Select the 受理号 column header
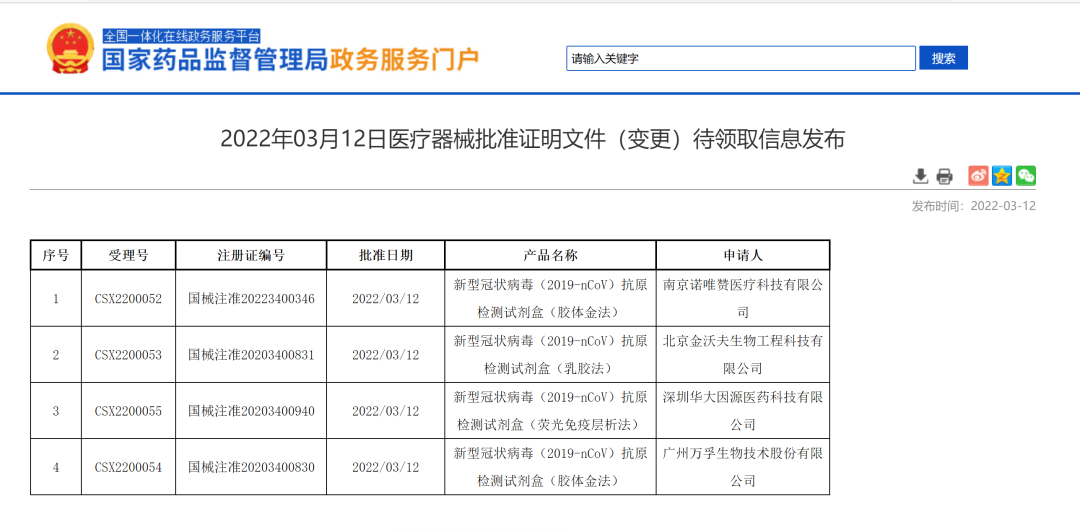Viewport: 1080px width, 530px height. [x=128, y=255]
